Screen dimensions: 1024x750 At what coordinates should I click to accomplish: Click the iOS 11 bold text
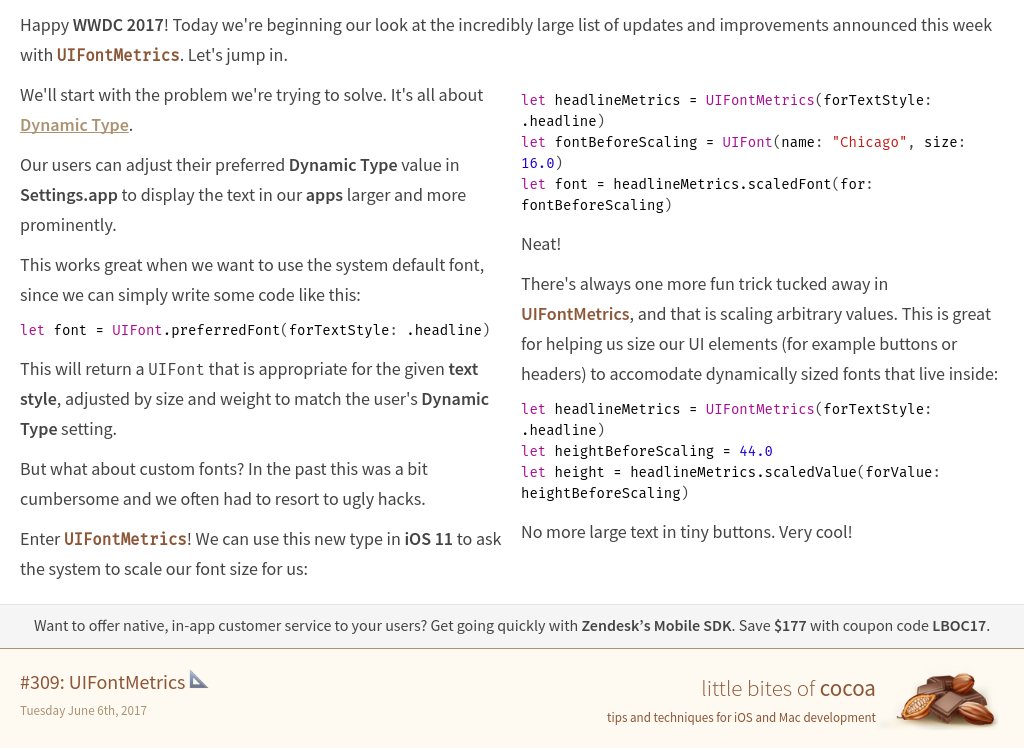pyautogui.click(x=428, y=539)
